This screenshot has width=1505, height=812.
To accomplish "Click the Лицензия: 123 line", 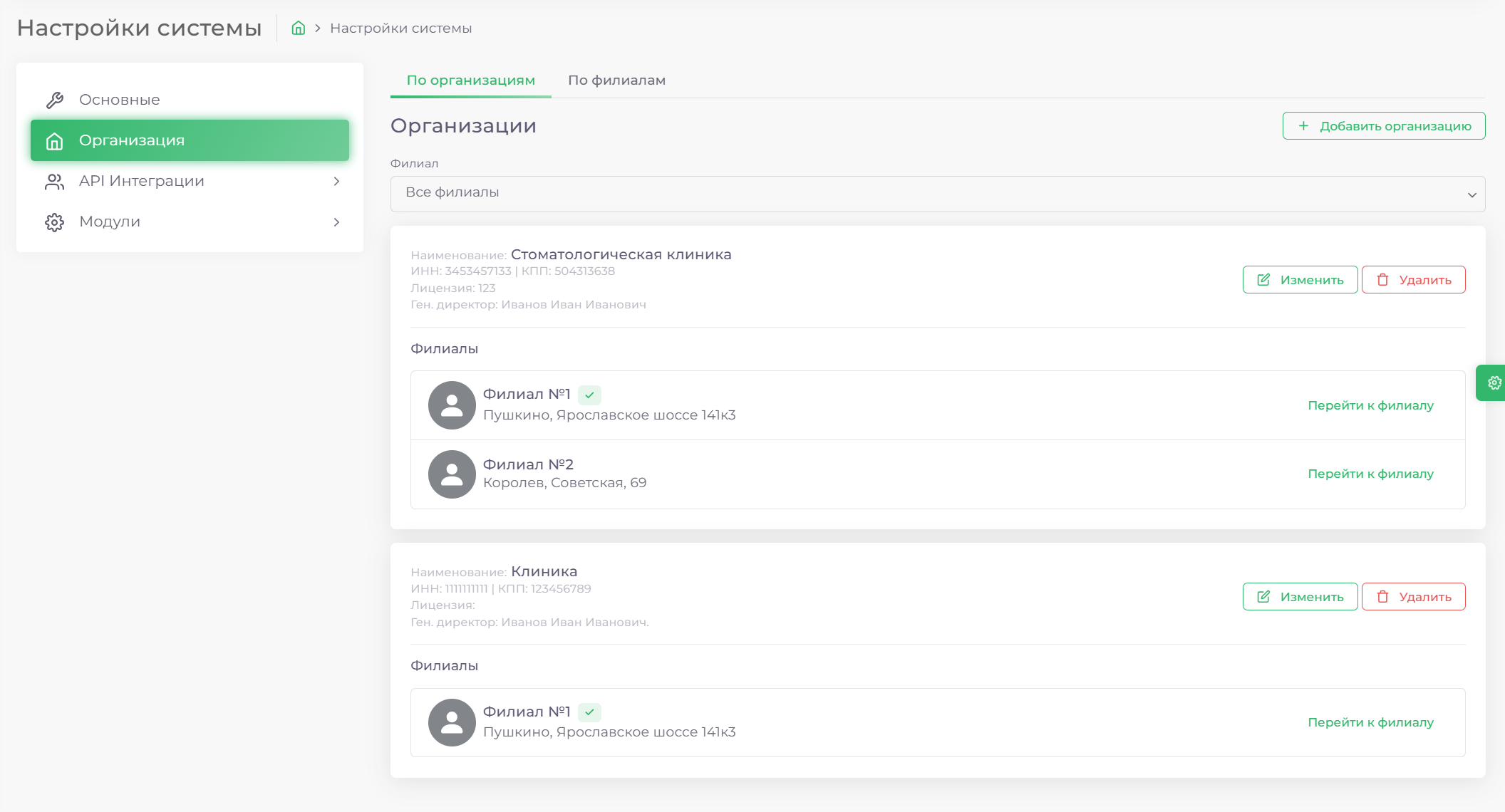I will [453, 288].
